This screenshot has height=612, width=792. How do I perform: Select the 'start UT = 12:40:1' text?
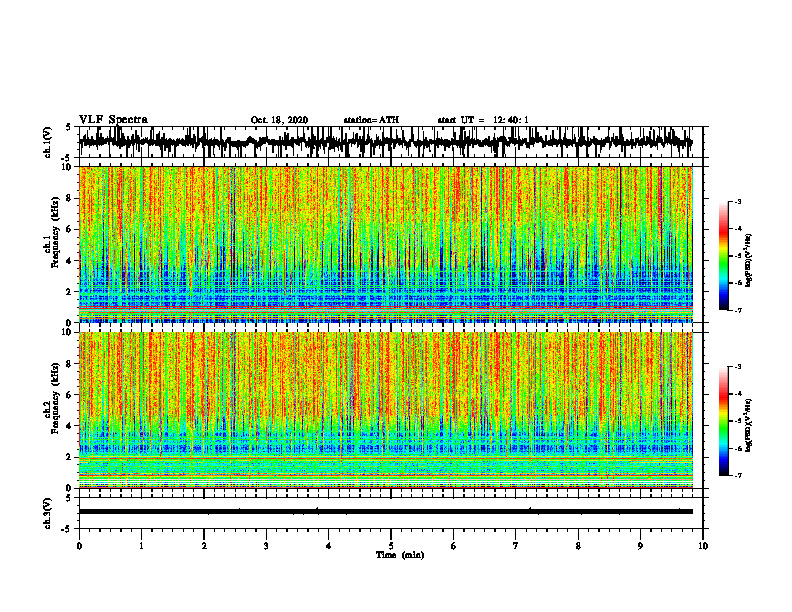click(483, 120)
